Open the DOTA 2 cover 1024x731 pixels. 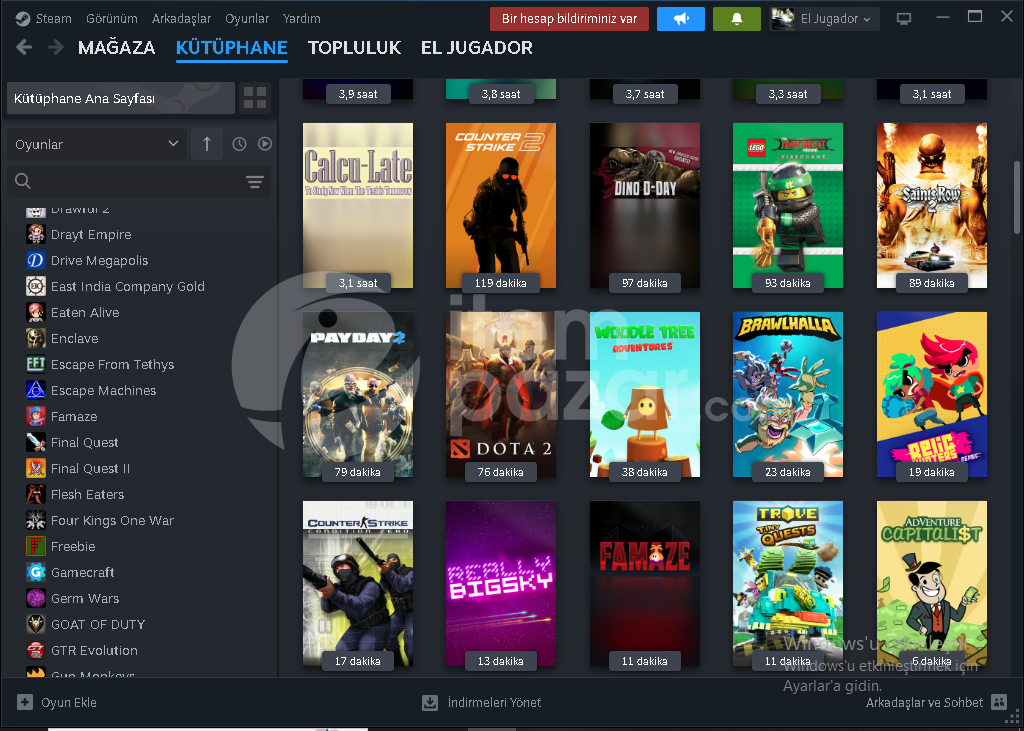(501, 395)
